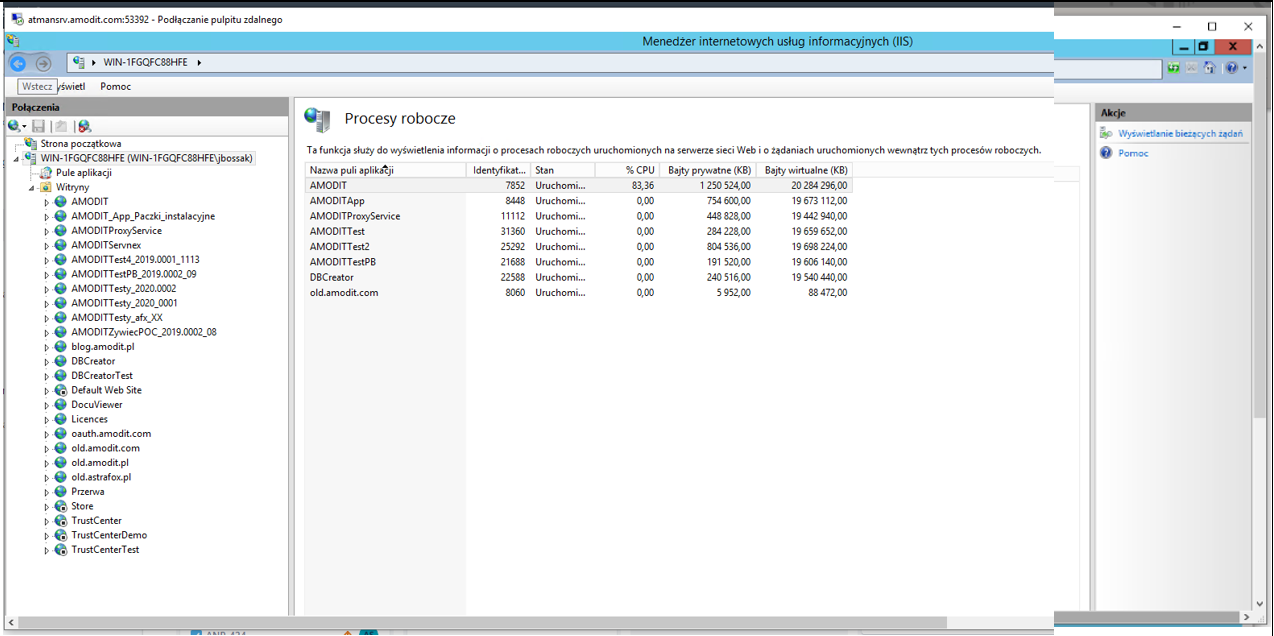Click the DocuViewer site globe icon

click(x=61, y=405)
